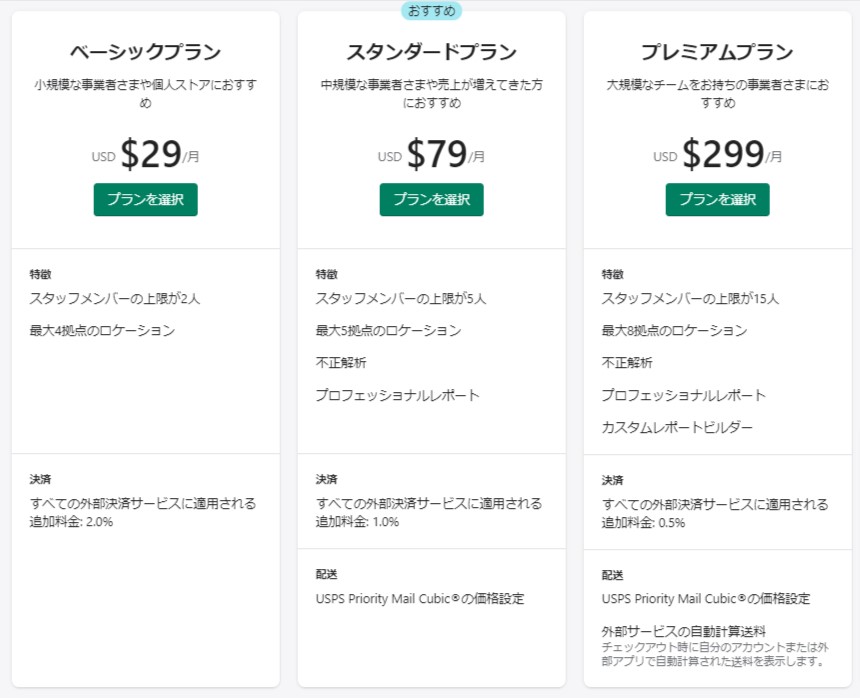Viewport: 860px width, 698px height.
Task: Click the ベーシックプラン heading
Action: tap(145, 53)
